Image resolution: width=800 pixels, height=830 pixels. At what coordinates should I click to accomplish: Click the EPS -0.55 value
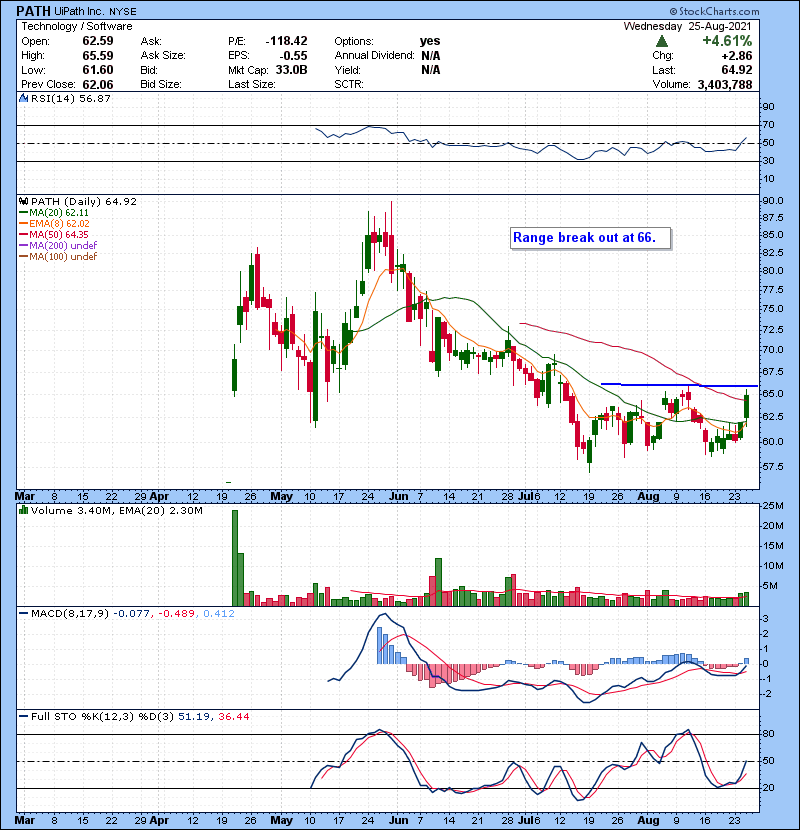click(293, 55)
